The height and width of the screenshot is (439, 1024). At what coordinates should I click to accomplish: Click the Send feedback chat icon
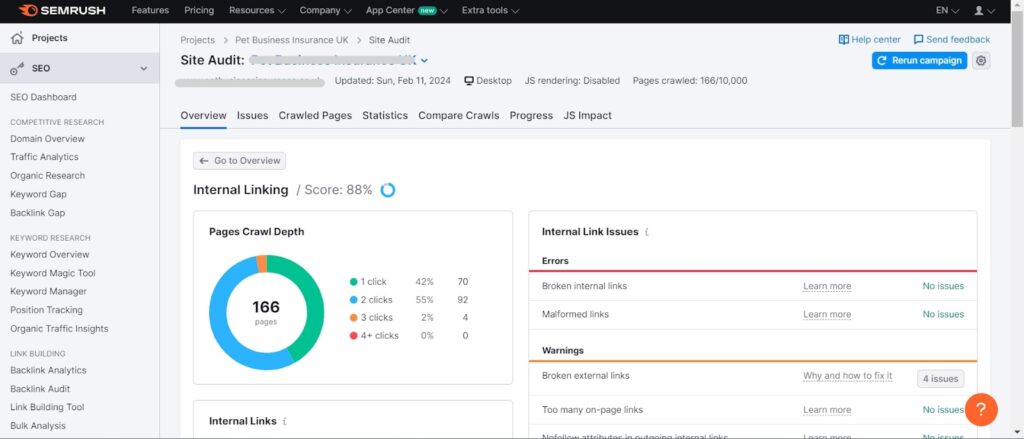click(x=918, y=40)
